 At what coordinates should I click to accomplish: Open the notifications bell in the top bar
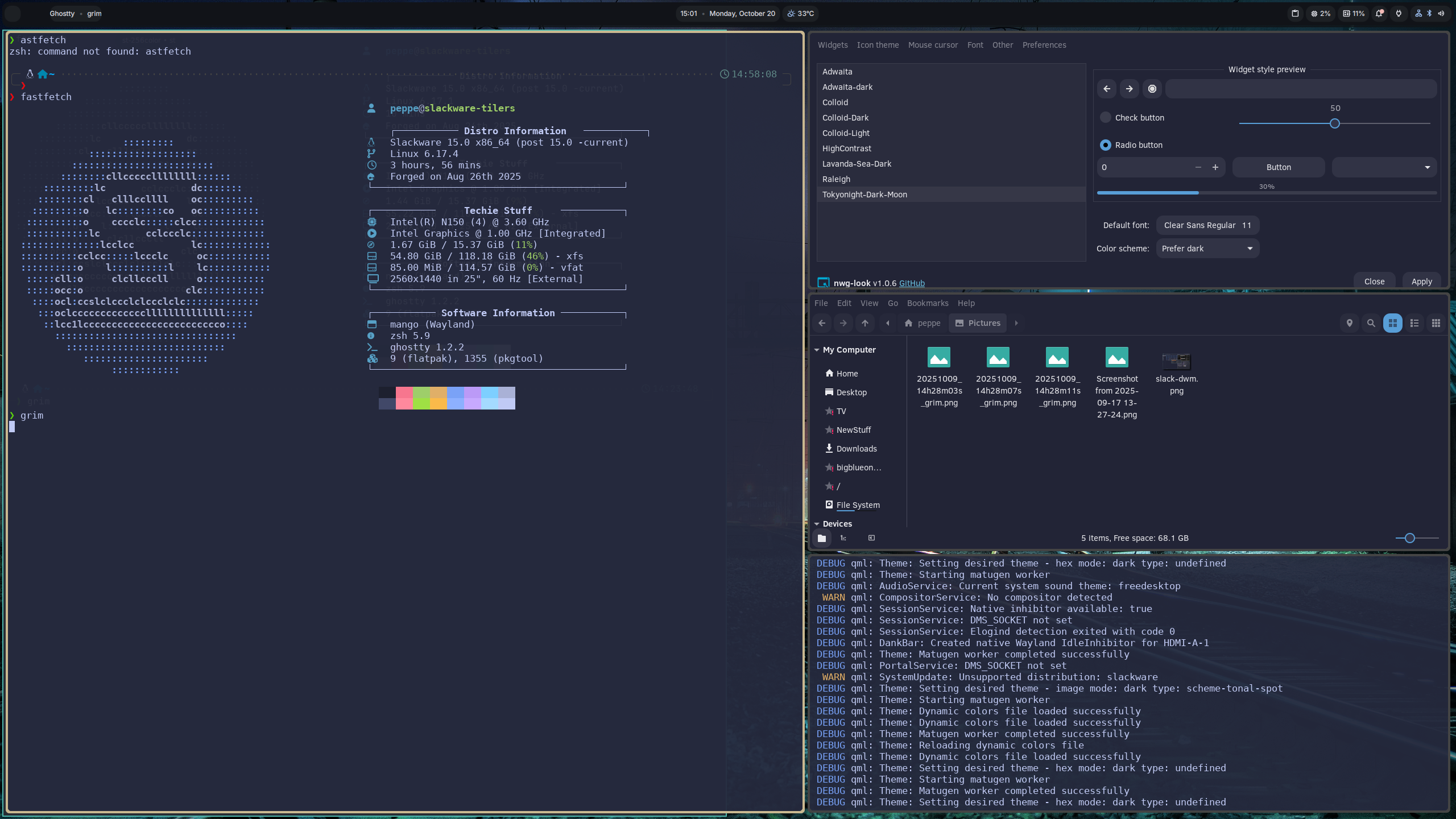click(x=1379, y=14)
